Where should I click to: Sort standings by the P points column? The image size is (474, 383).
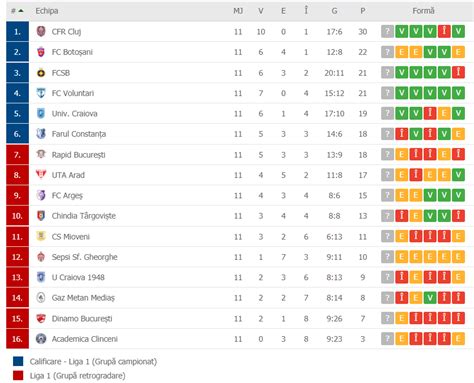pyautogui.click(x=363, y=11)
